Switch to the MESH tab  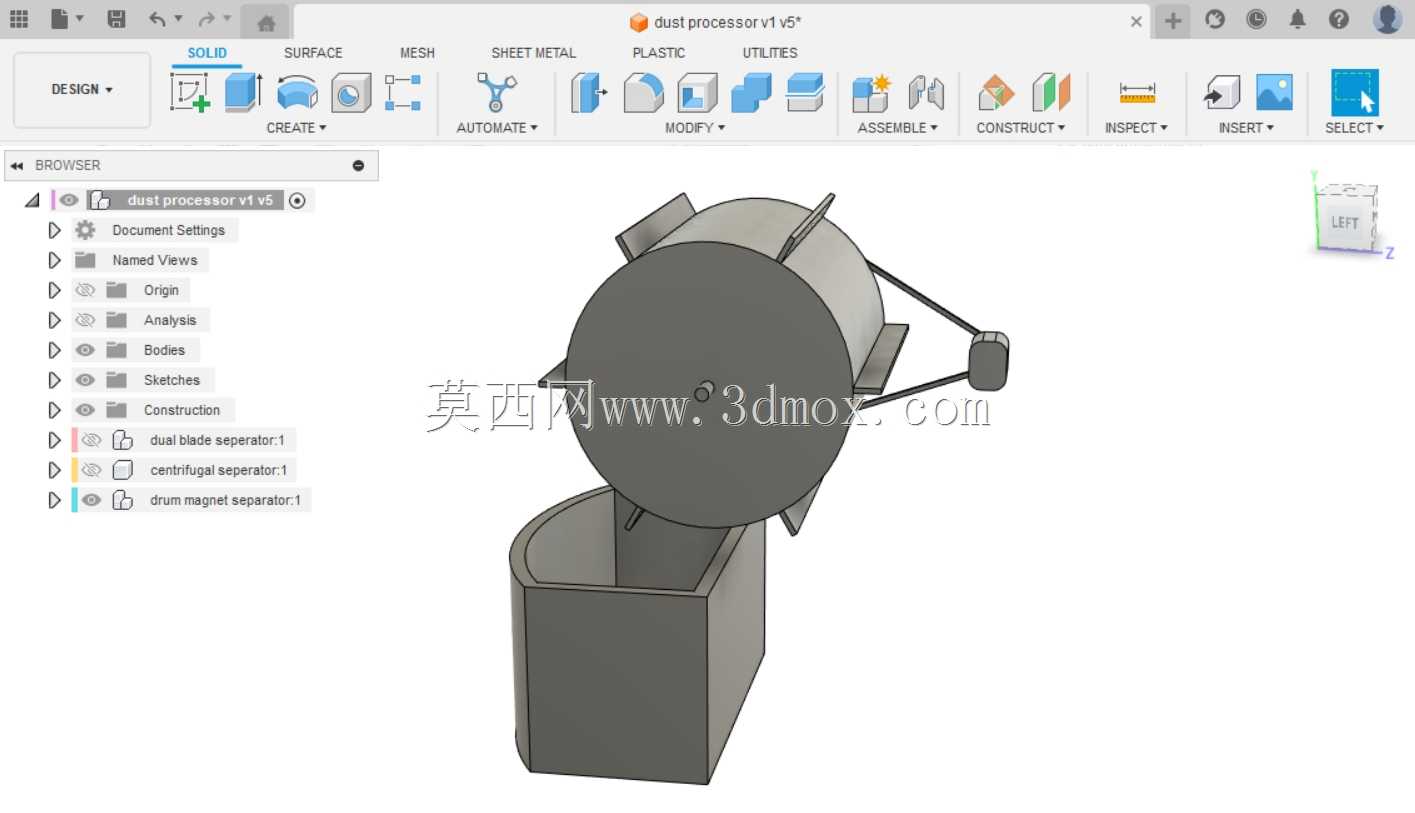click(417, 53)
